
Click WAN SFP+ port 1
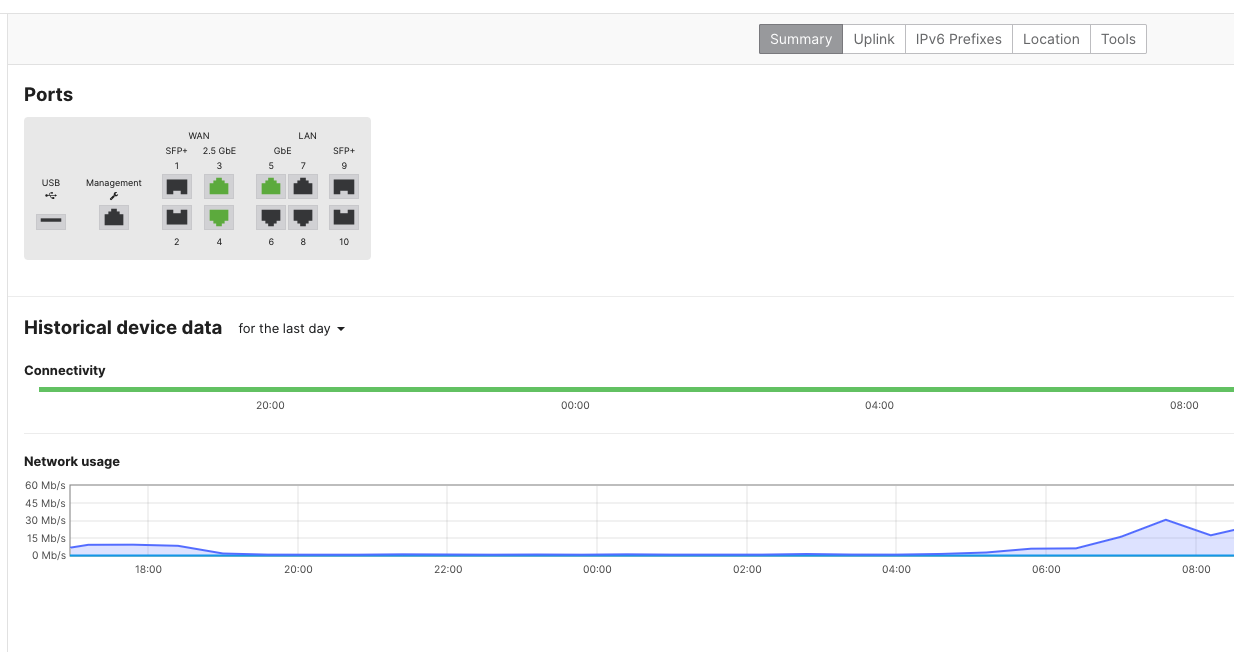click(x=177, y=186)
